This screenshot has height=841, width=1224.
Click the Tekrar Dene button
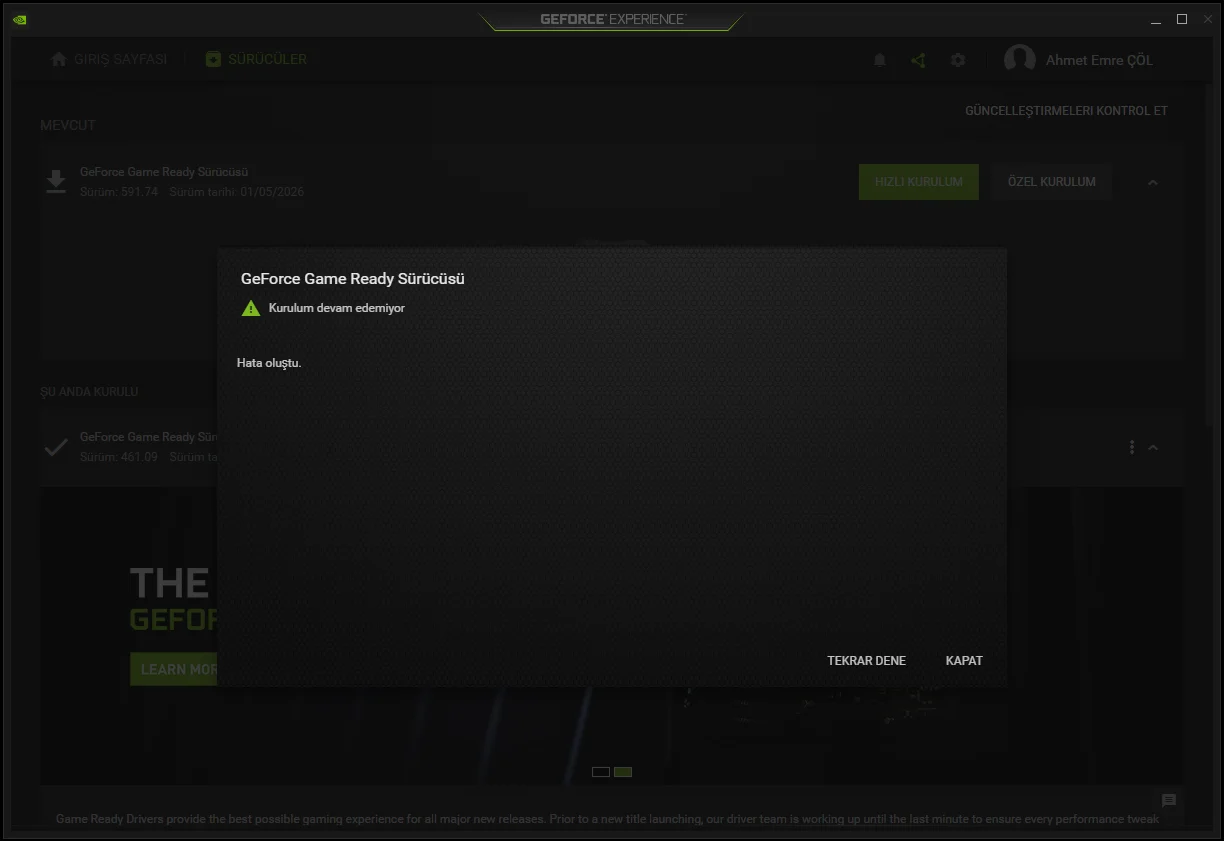[x=866, y=661]
